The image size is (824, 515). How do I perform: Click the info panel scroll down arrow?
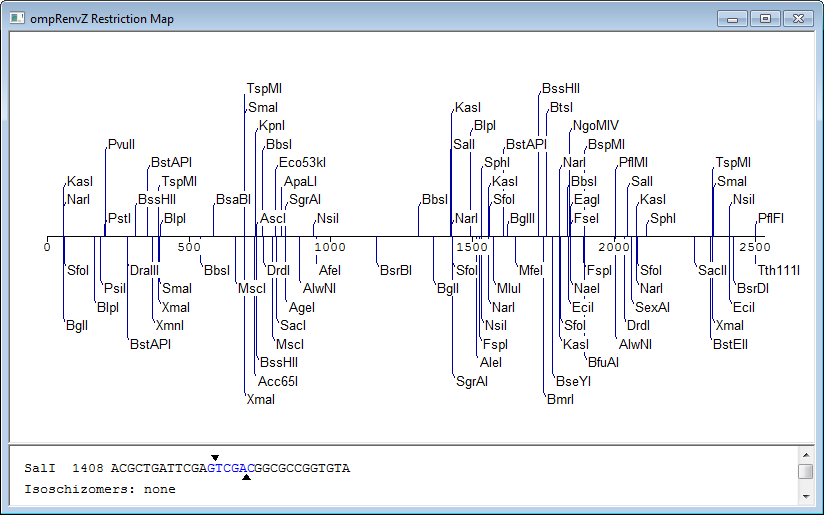coord(806,497)
